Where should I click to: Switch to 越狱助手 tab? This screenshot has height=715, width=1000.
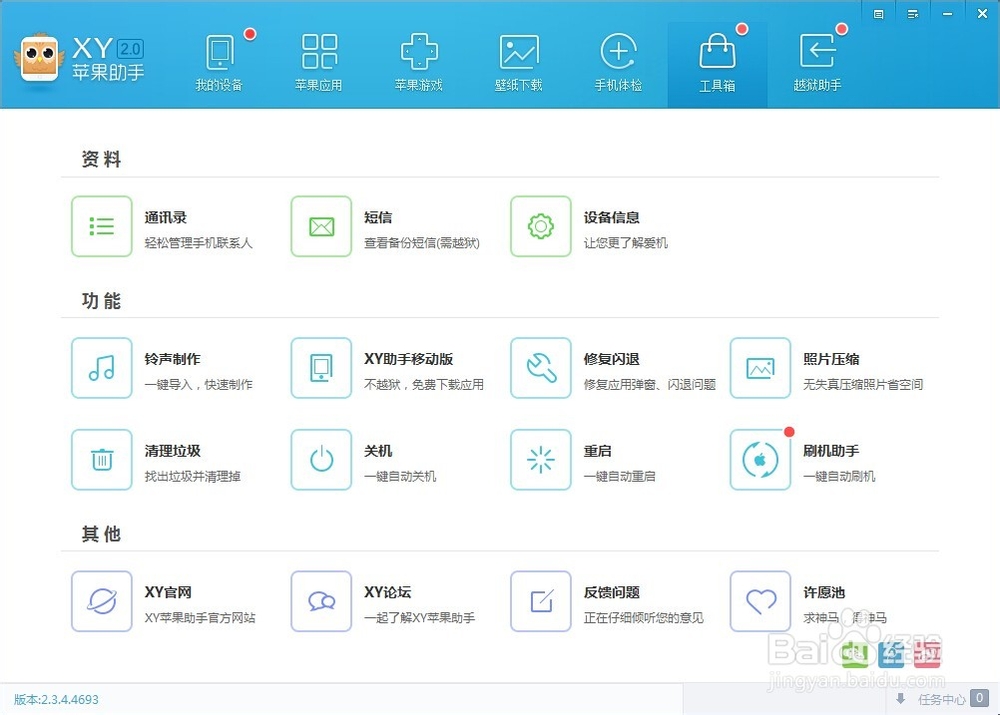pyautogui.click(x=818, y=63)
